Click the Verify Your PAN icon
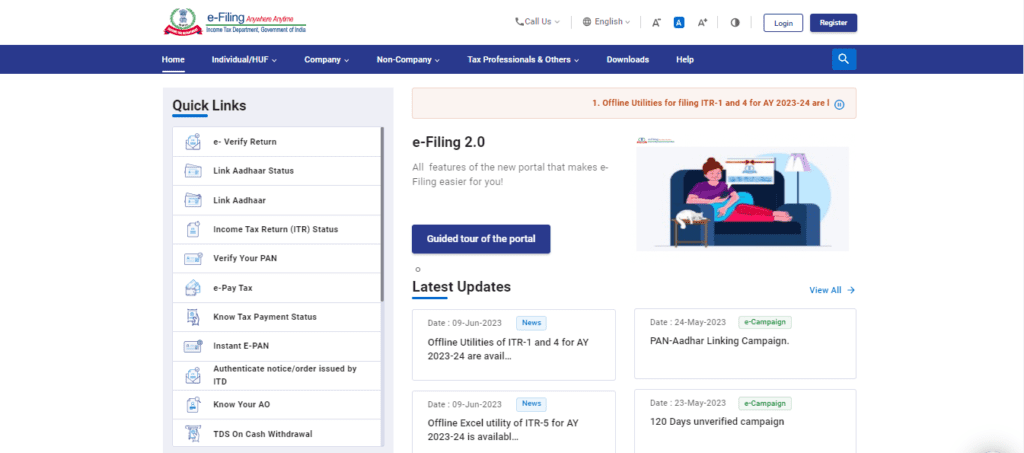1024x453 pixels. 193,258
